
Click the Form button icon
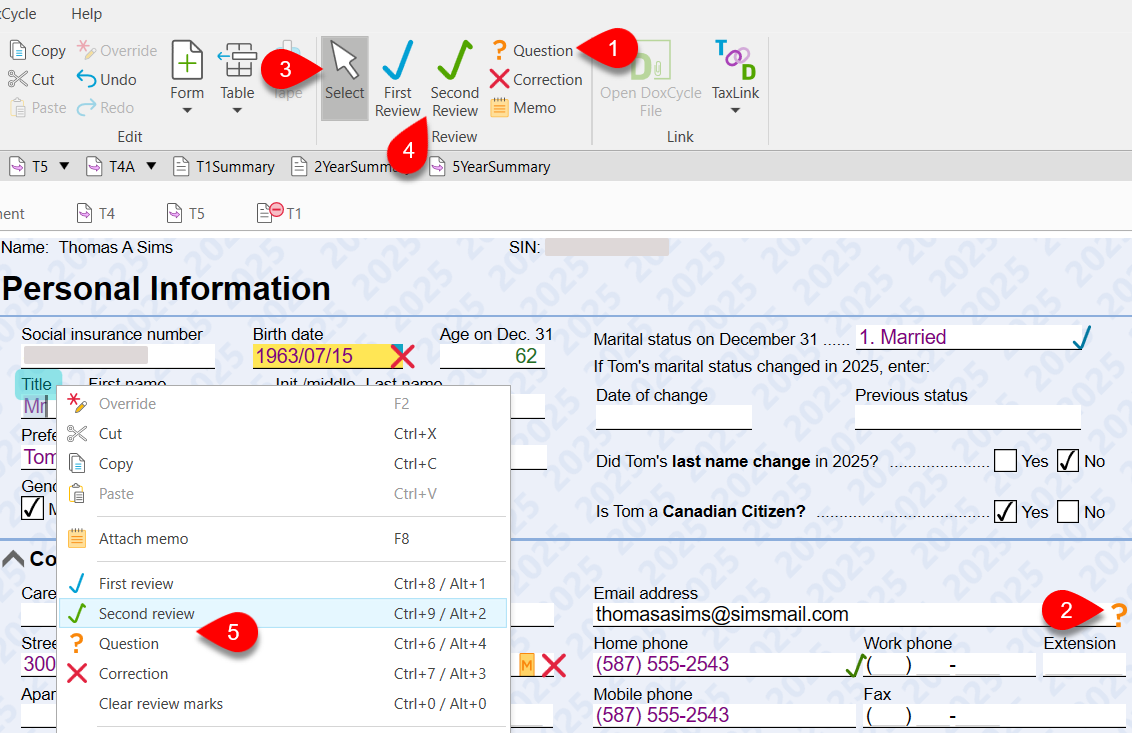[x=187, y=60]
